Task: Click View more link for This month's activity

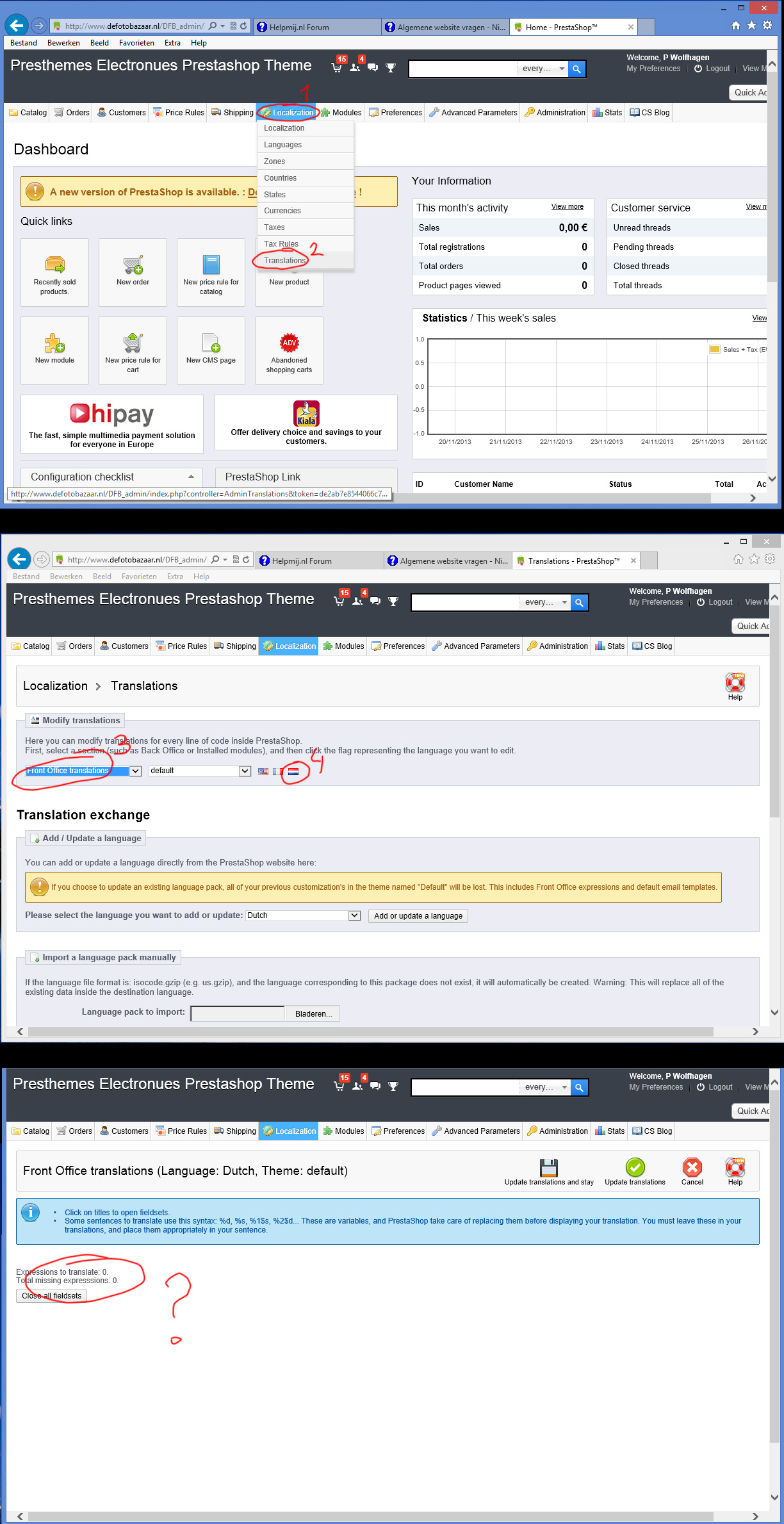Action: tap(568, 206)
